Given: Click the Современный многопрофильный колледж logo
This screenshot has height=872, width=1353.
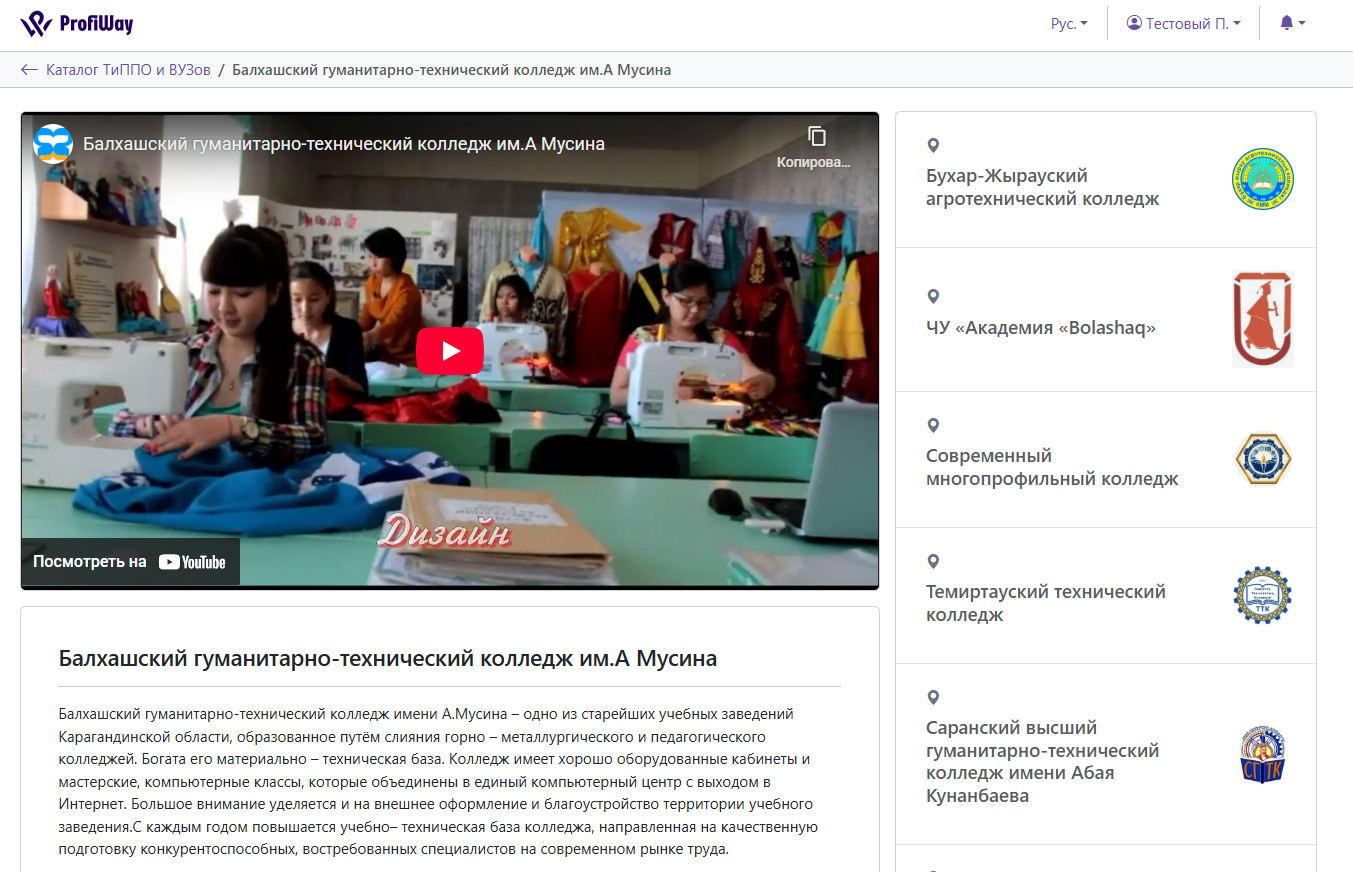Looking at the screenshot, I should point(1262,460).
